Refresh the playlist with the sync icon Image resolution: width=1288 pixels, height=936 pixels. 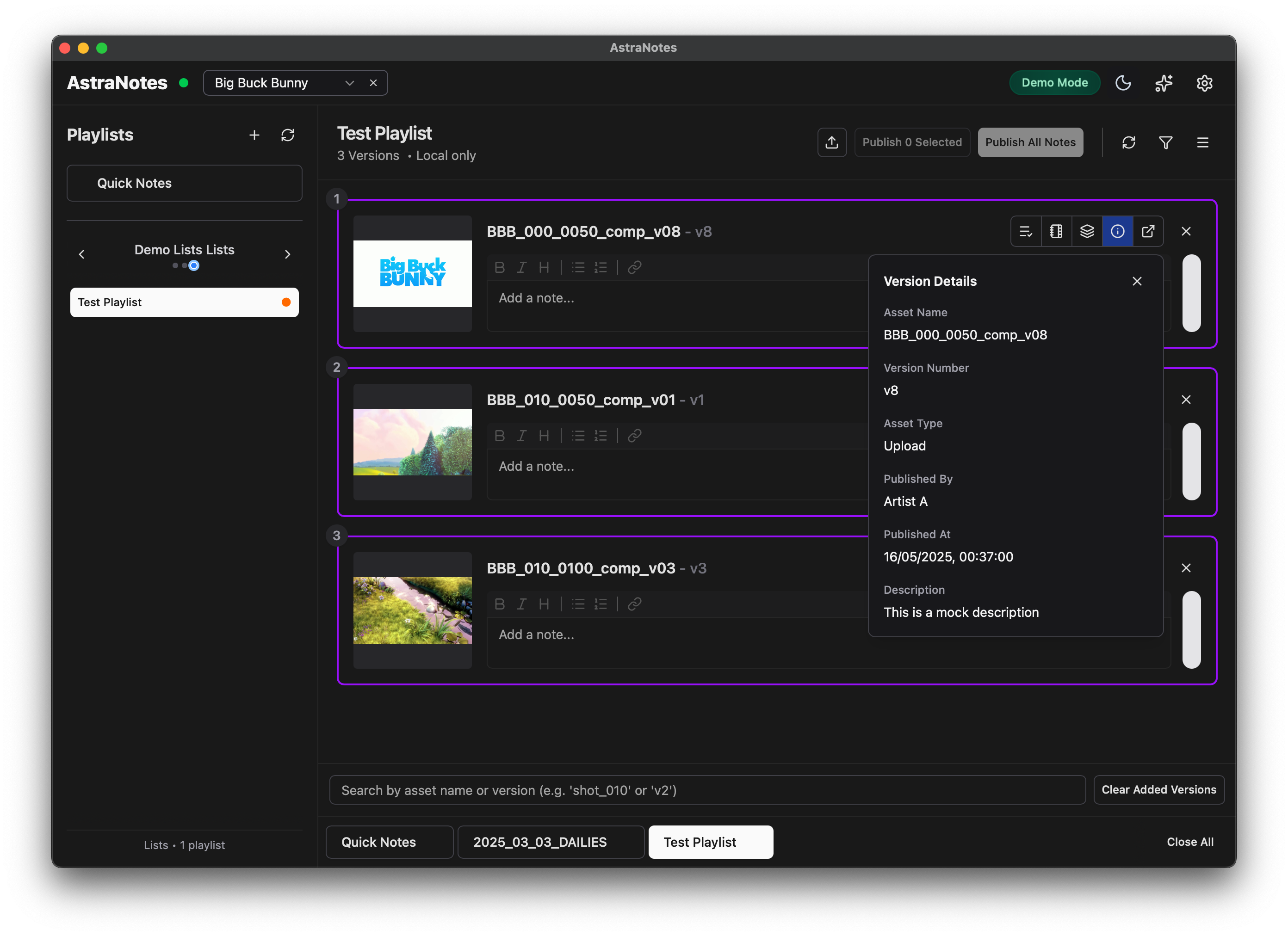point(1128,142)
